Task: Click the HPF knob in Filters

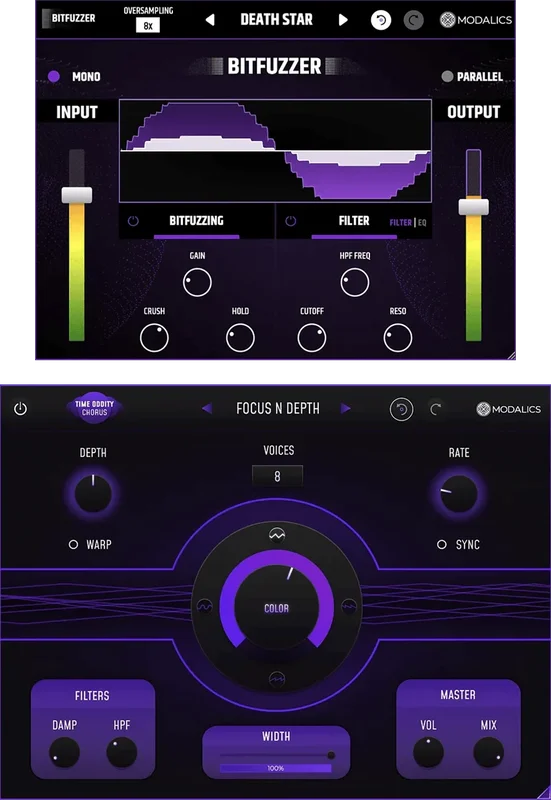Action: [x=121, y=752]
